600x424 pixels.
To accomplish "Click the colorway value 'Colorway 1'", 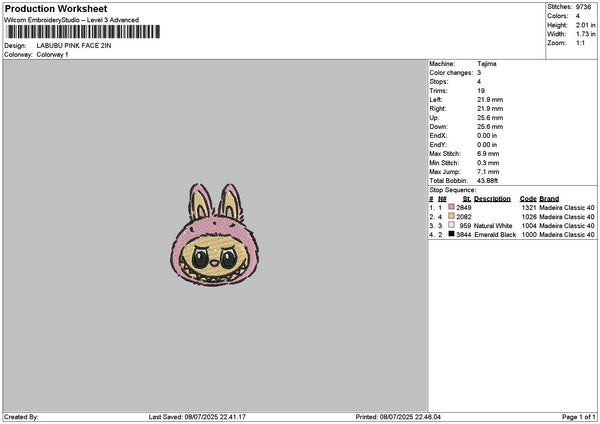I will (52, 55).
